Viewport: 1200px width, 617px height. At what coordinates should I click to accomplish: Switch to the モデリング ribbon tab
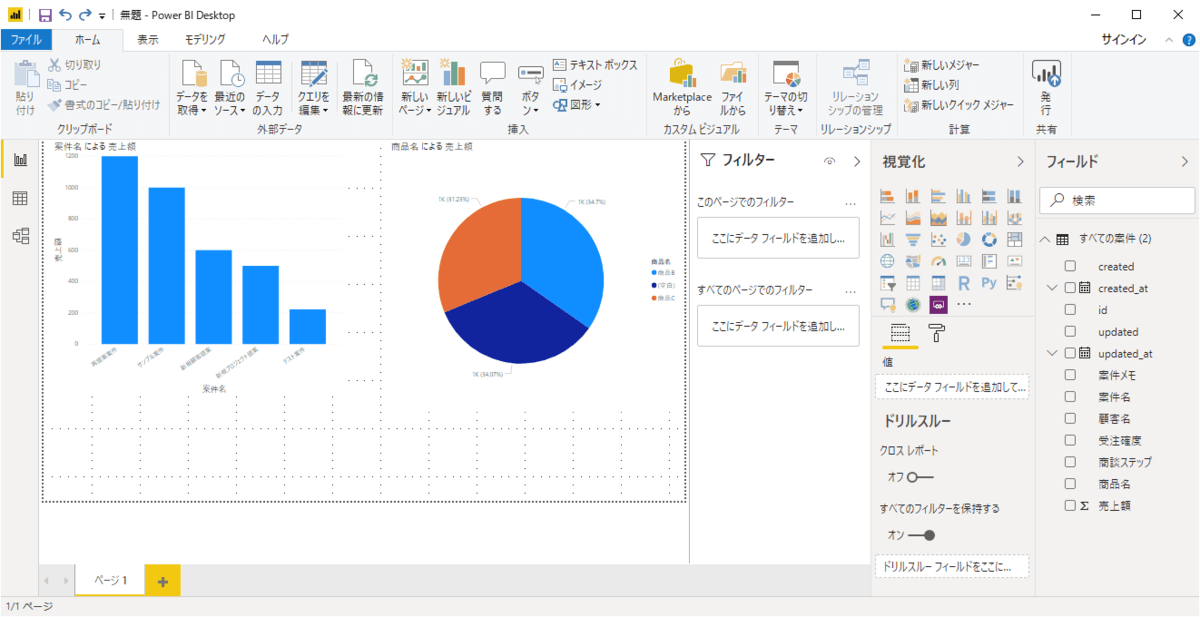pos(205,40)
